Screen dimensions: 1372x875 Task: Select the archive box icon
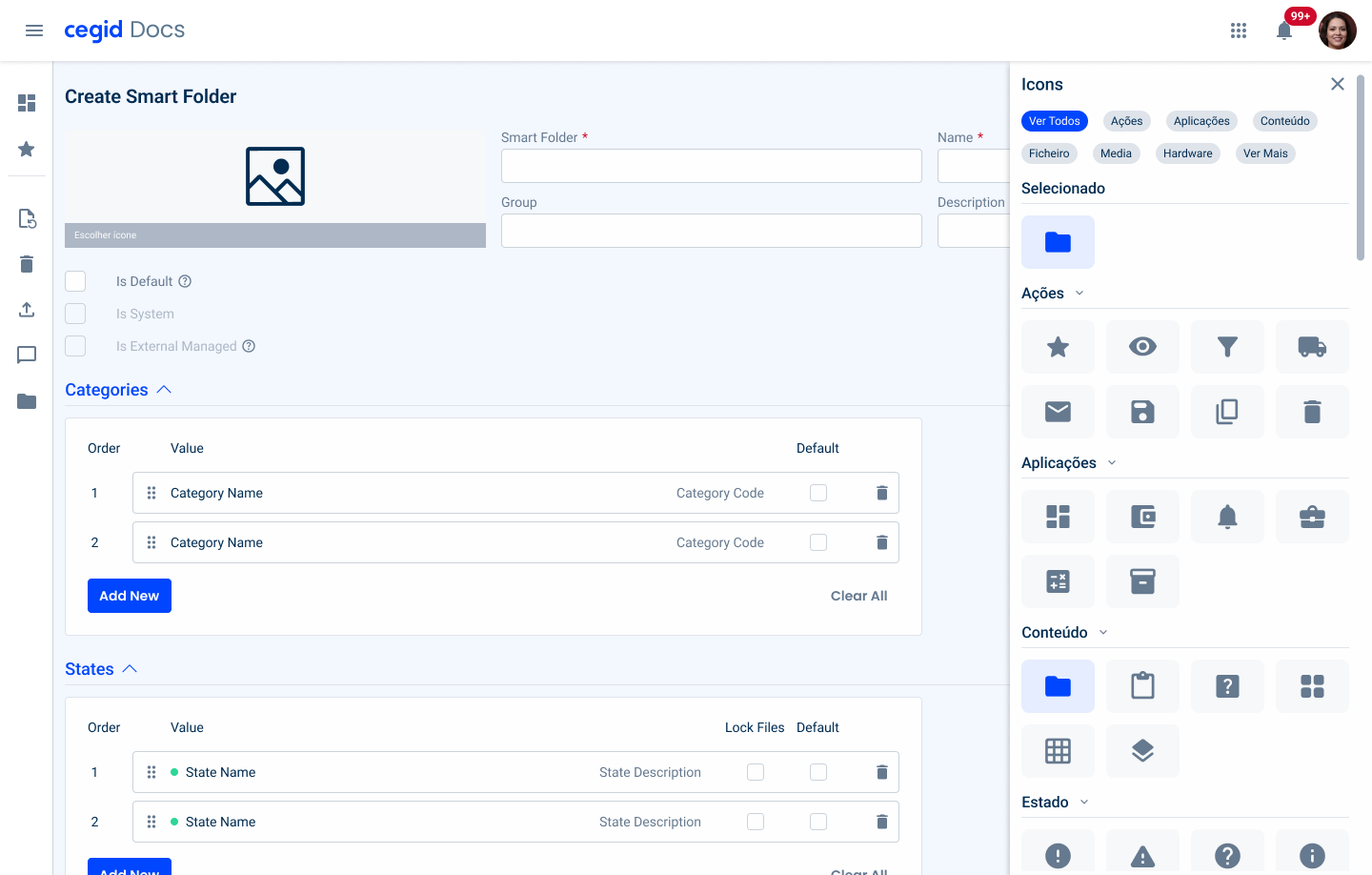click(x=1142, y=581)
